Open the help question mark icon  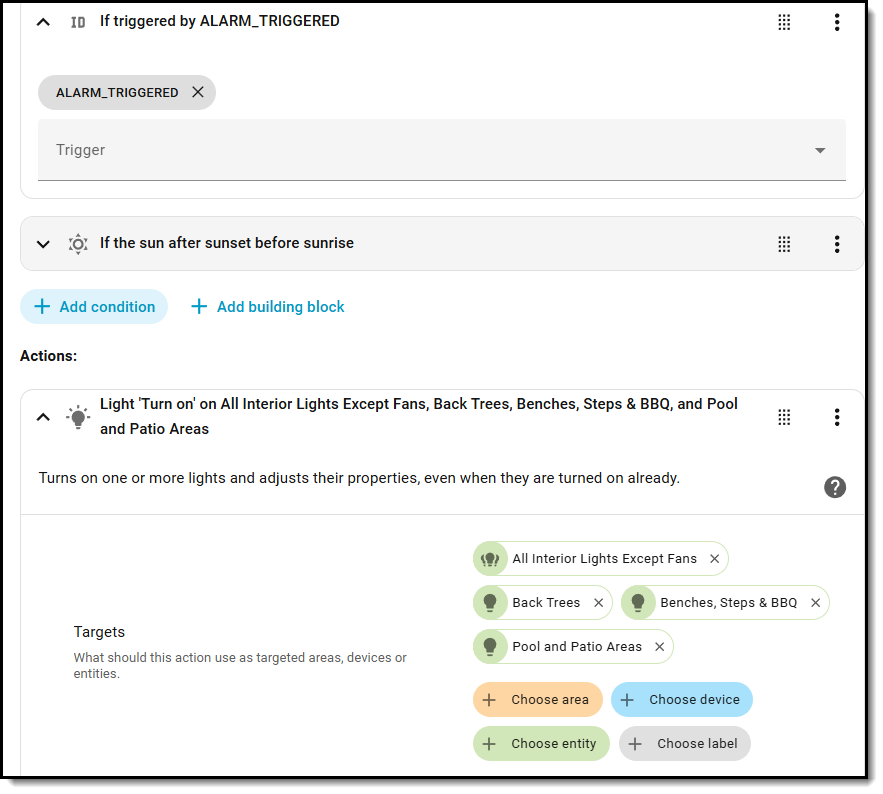tap(835, 487)
